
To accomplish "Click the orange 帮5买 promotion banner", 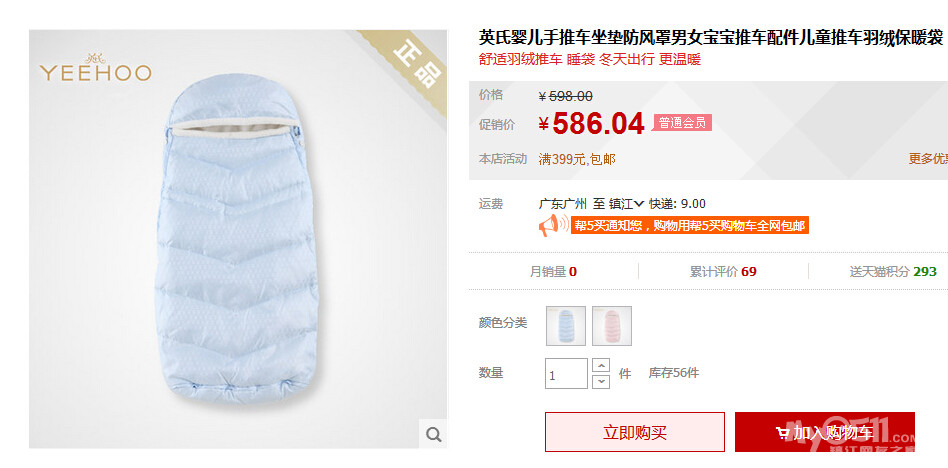I will click(690, 226).
